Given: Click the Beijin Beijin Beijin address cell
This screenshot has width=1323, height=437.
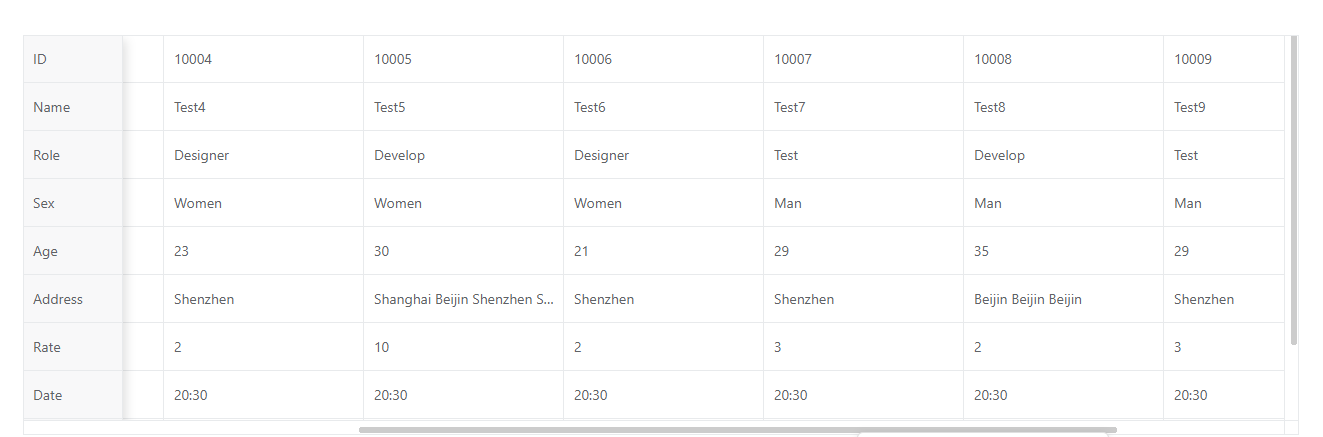Looking at the screenshot, I should point(1062,299).
